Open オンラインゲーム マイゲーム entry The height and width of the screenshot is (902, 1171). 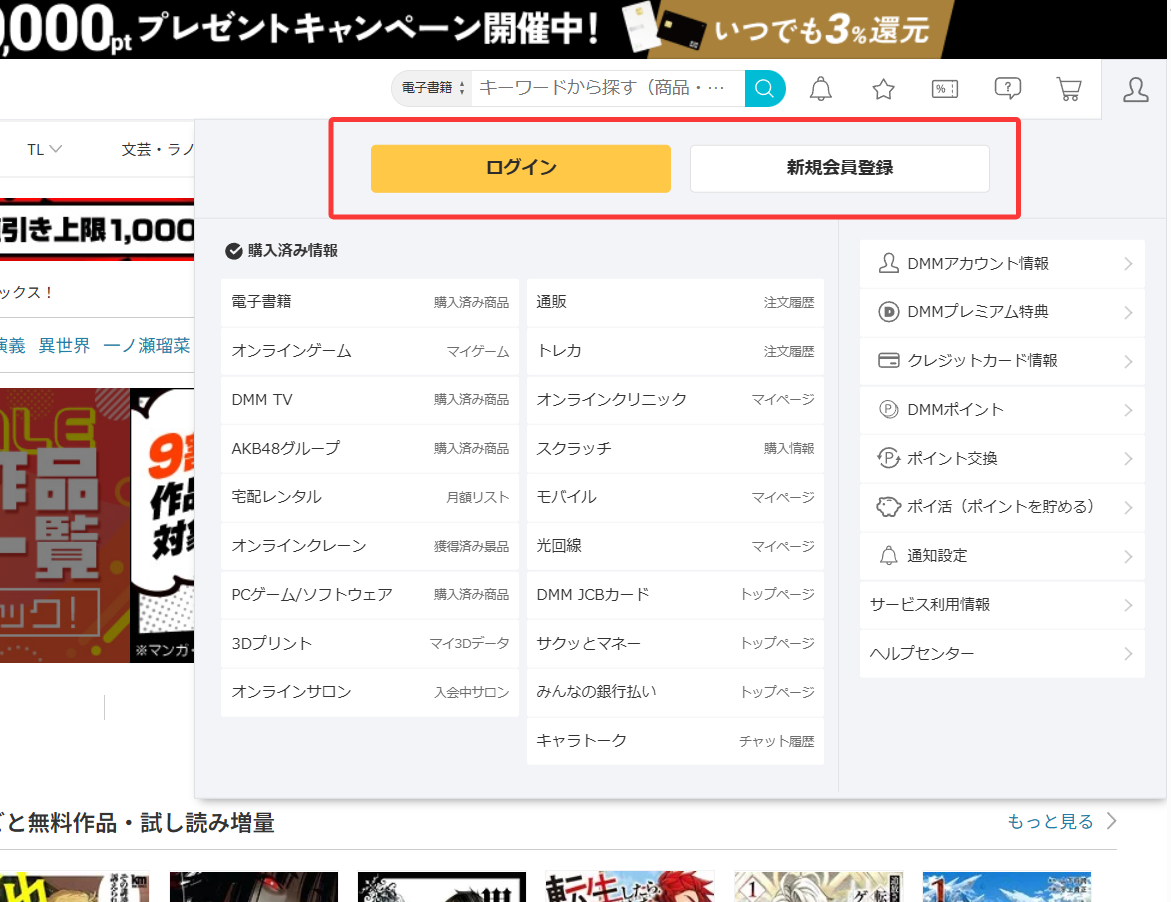click(370, 351)
